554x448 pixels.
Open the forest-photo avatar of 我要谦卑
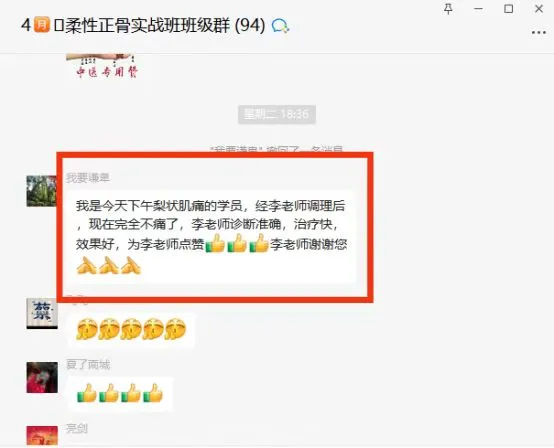(x=42, y=191)
